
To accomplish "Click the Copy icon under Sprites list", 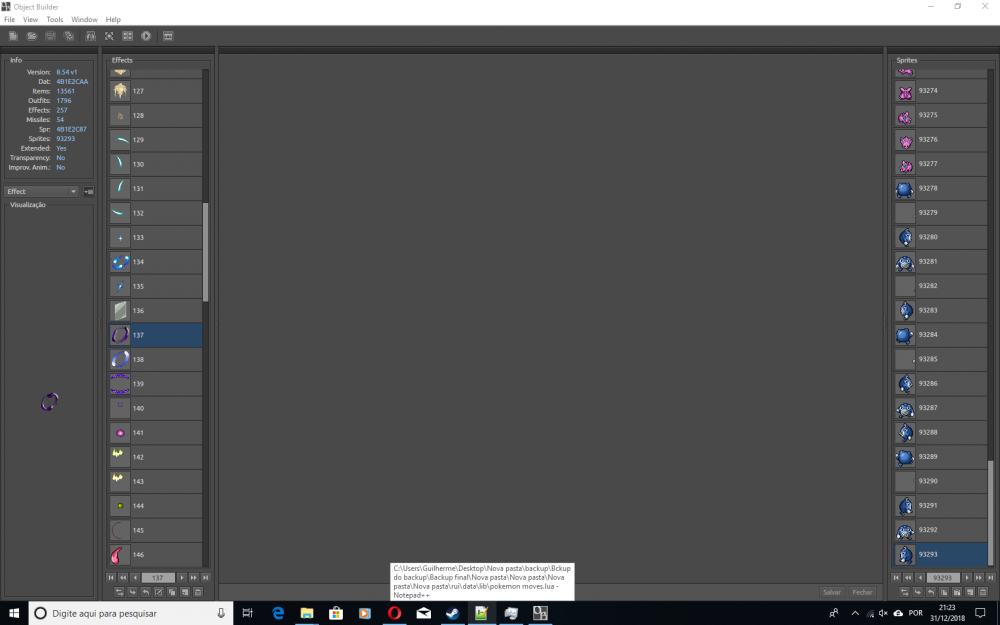I will 944,592.
